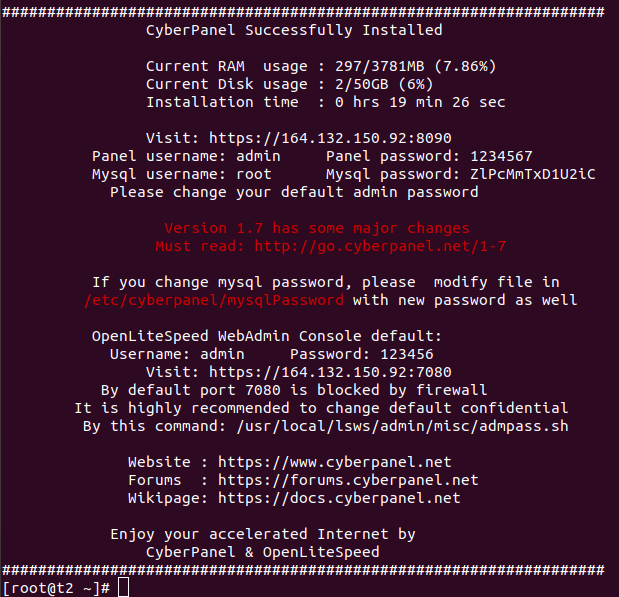Click the red /etc/cyberpanel/mysqlPassword file path
The image size is (619, 597).
pyautogui.click(x=214, y=300)
